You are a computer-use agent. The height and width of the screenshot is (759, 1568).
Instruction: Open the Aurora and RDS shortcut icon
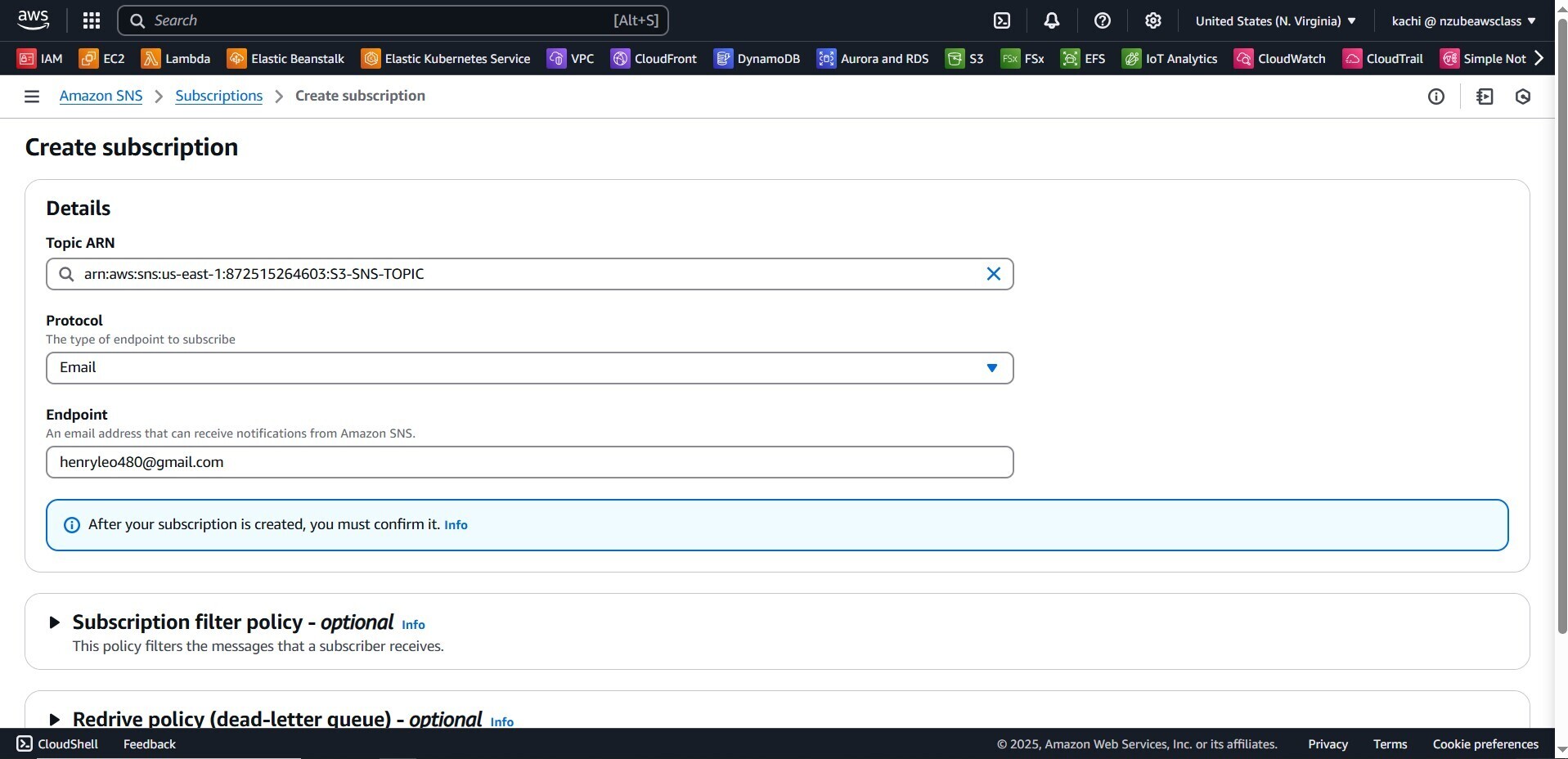point(826,58)
